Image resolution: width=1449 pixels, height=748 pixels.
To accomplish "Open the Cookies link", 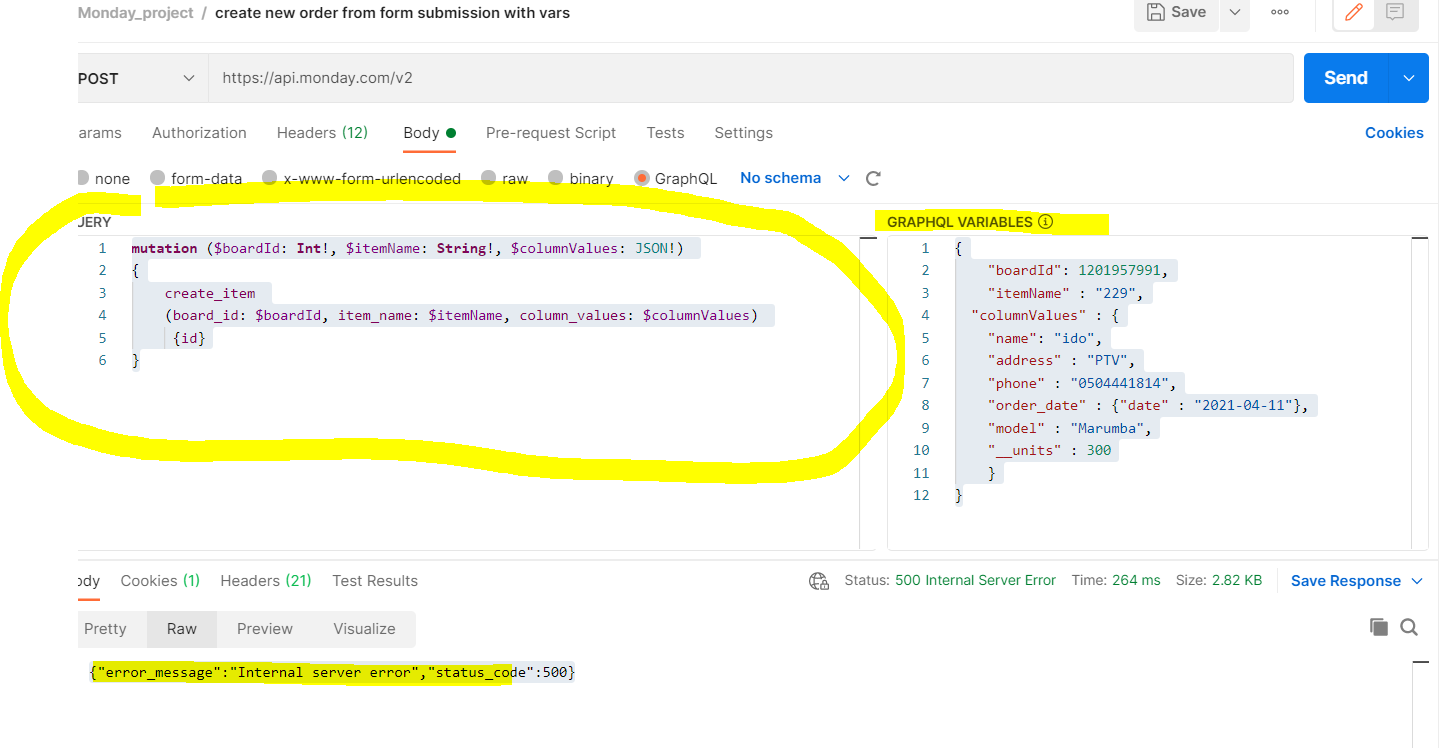I will pyautogui.click(x=1394, y=133).
